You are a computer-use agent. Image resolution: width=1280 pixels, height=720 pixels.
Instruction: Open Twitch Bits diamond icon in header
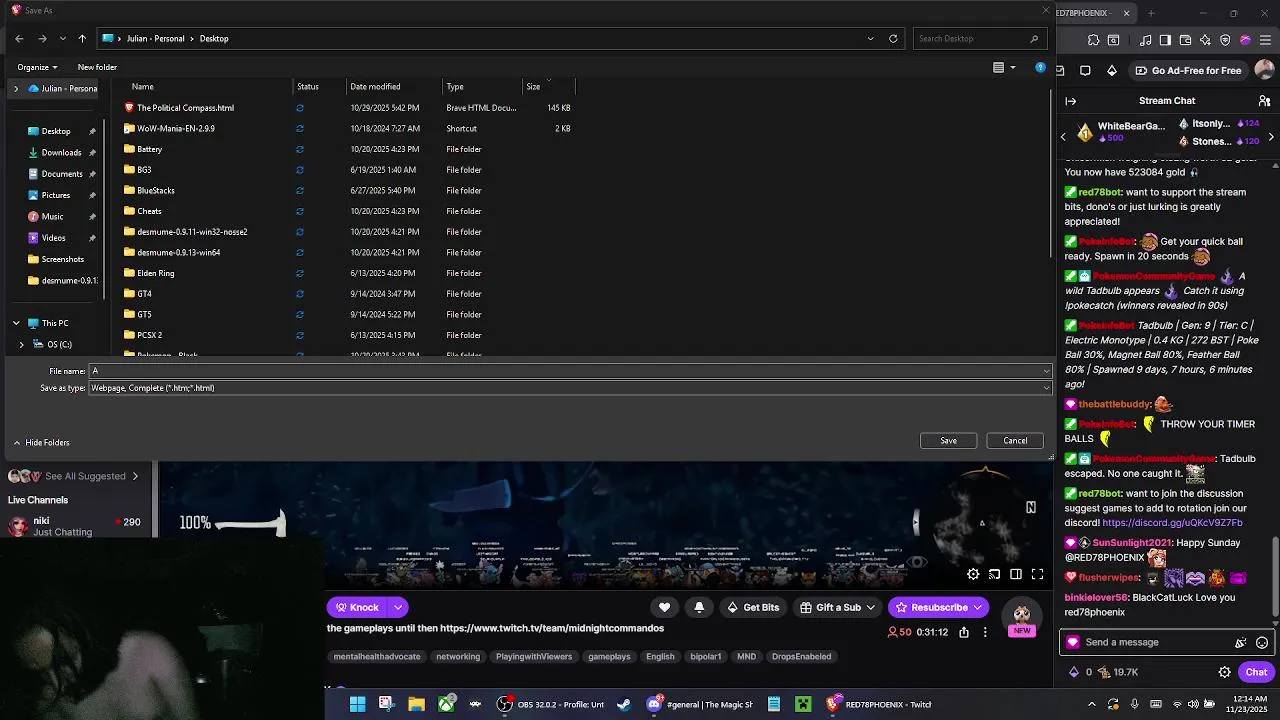click(x=1112, y=70)
